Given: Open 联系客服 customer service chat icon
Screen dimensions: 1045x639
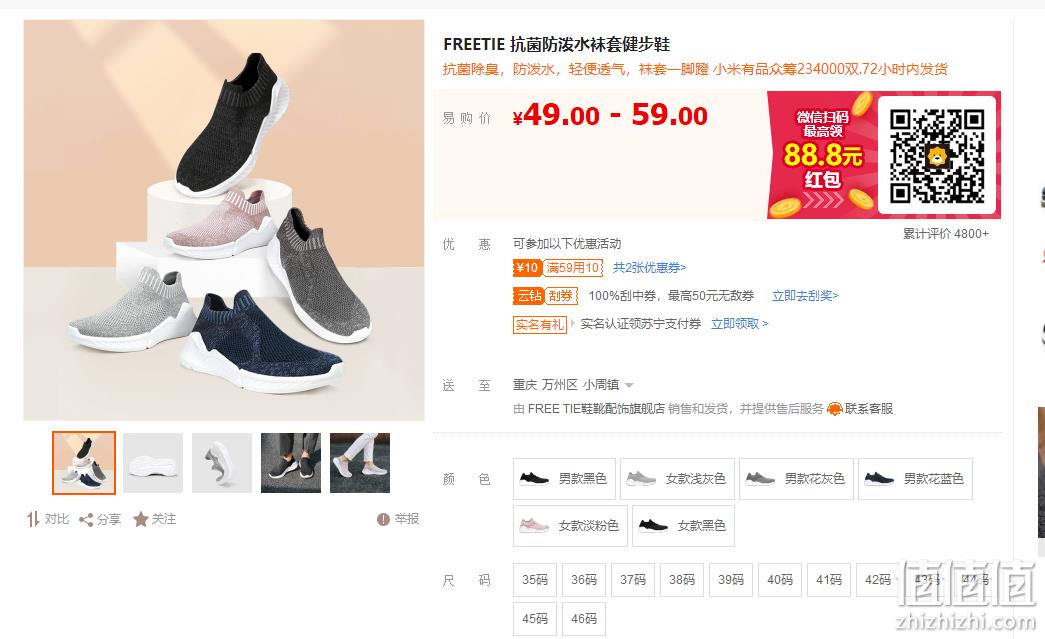Looking at the screenshot, I should (834, 408).
